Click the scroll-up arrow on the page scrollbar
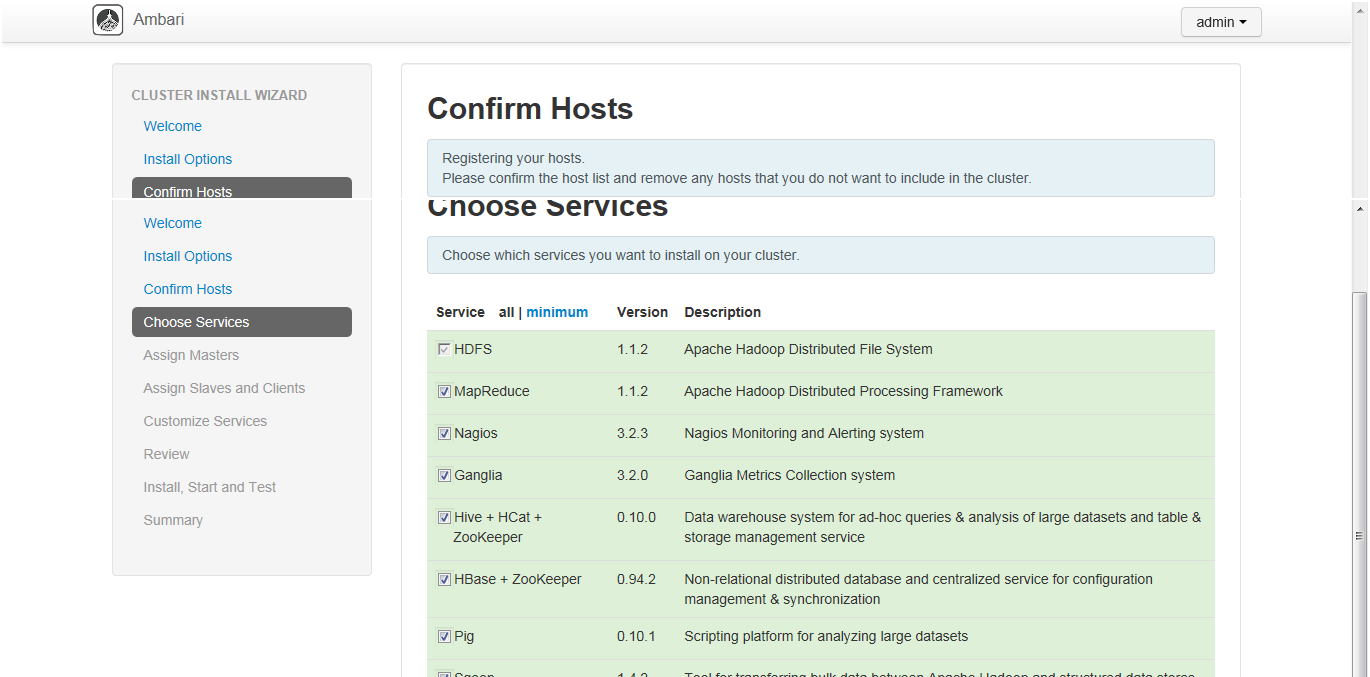The height and width of the screenshot is (677, 1370). click(x=1359, y=209)
